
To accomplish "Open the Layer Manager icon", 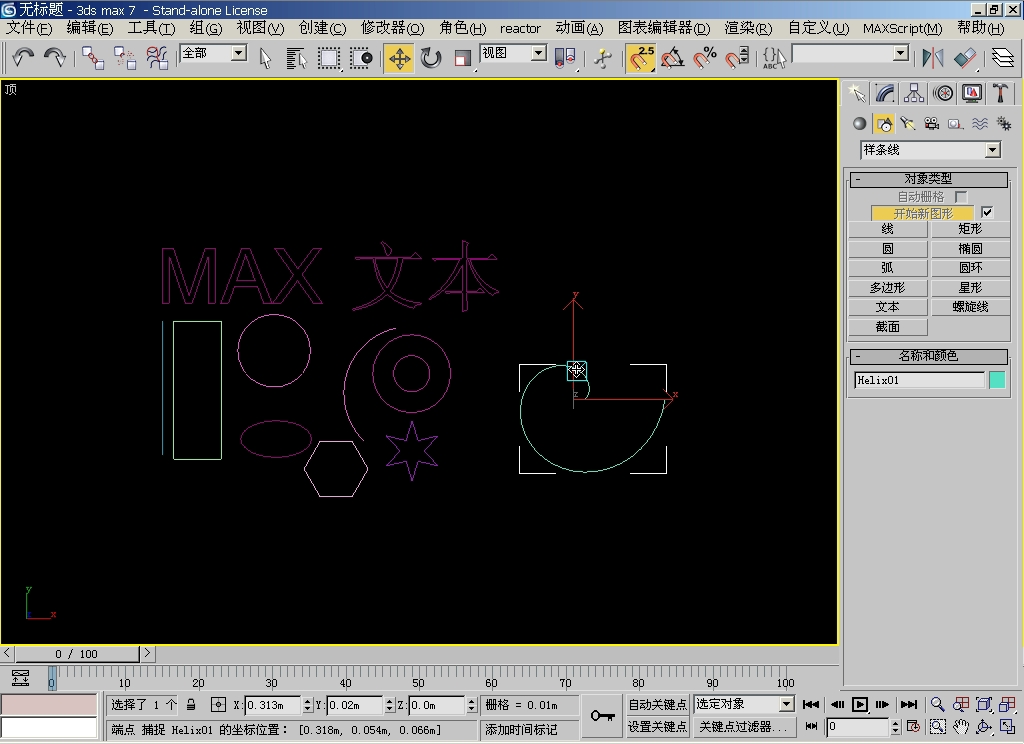I will [1003, 57].
